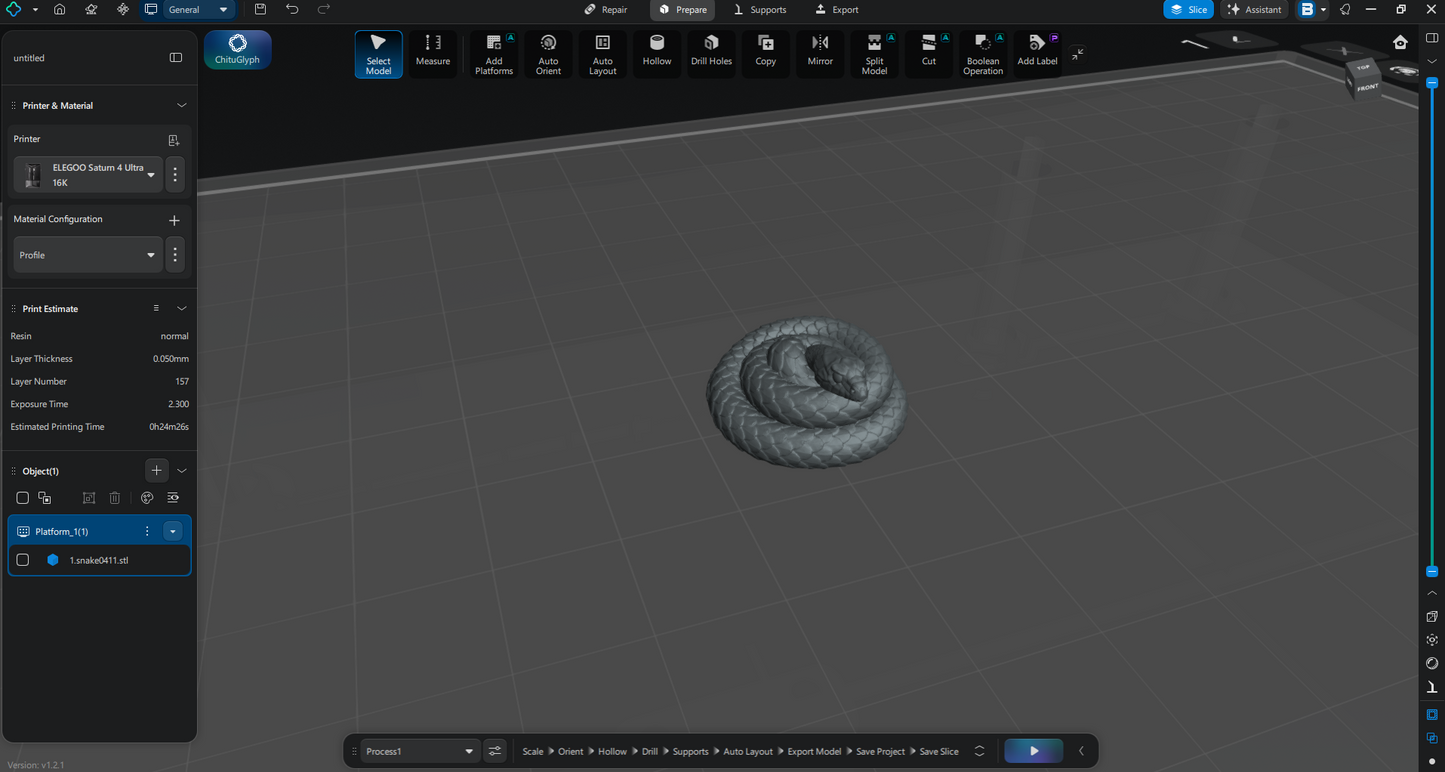Click the redo arrow icon
1445x772 pixels.
click(x=324, y=9)
